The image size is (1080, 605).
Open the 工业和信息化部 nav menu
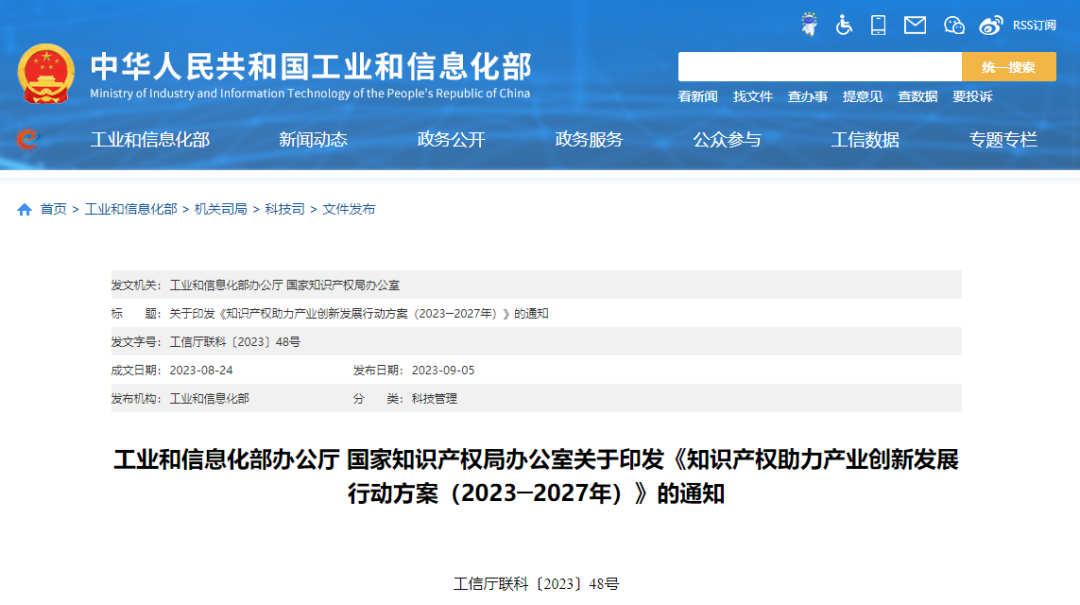(x=150, y=140)
